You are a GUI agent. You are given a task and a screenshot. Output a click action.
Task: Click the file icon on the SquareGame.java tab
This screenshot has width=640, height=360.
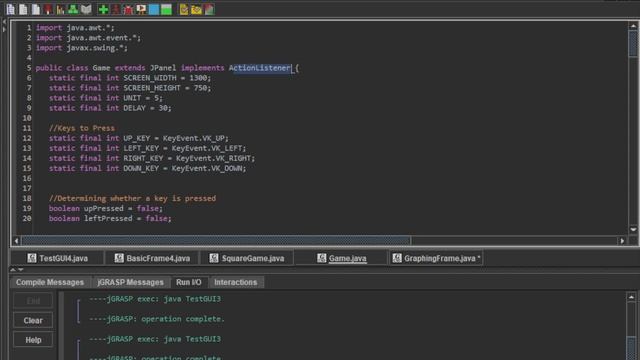[214, 258]
